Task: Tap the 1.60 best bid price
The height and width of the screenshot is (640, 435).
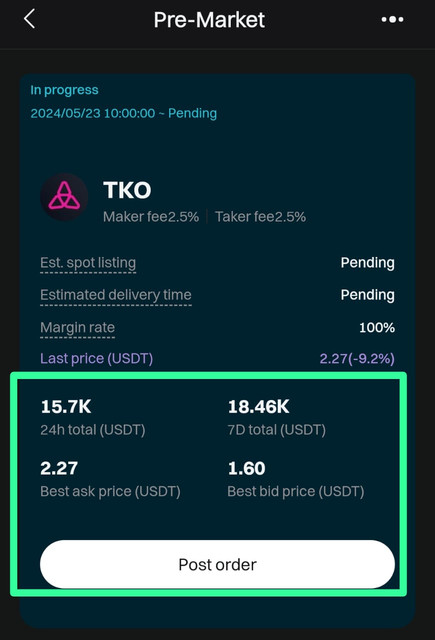Action: 246,468
